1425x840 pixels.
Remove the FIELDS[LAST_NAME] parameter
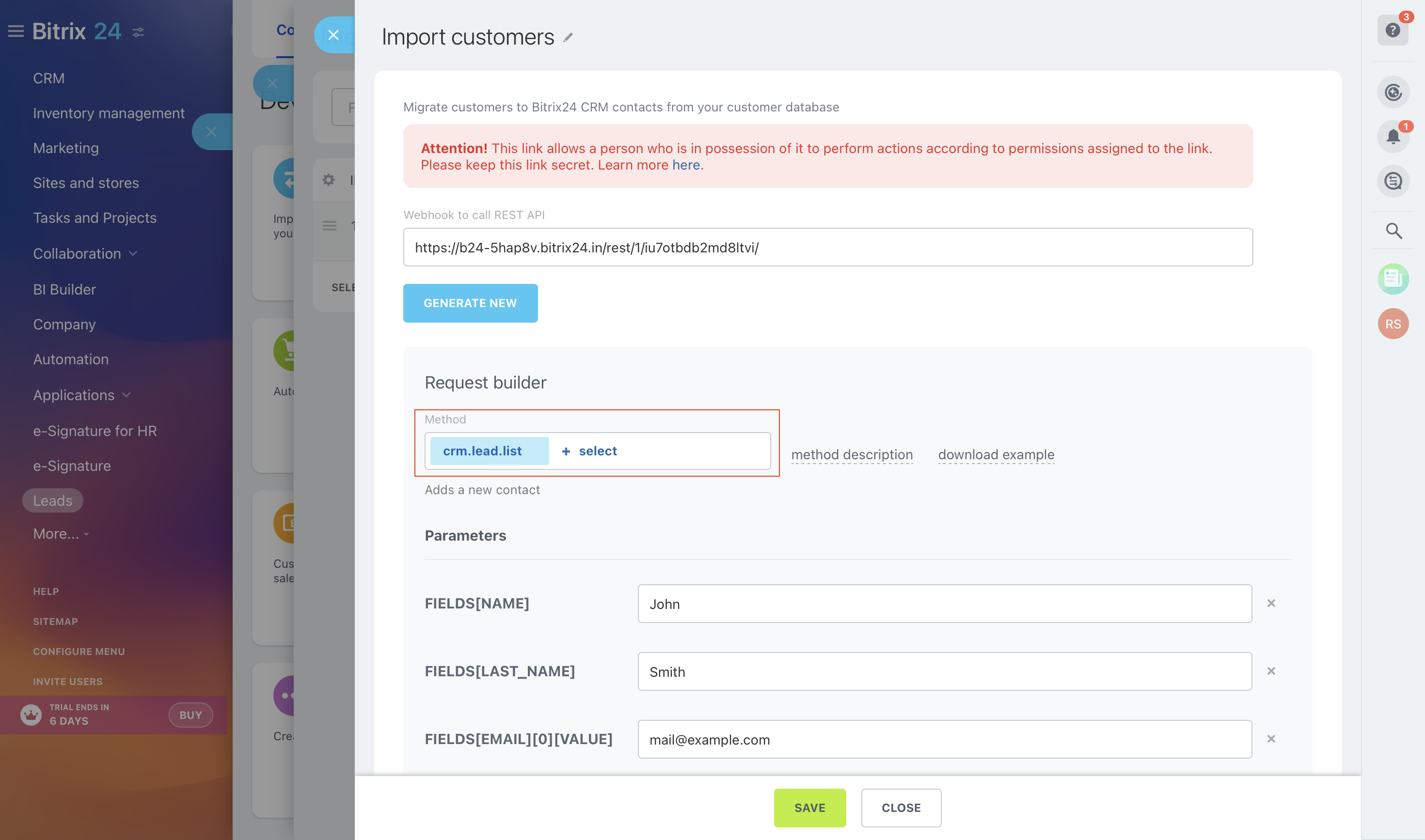coord(1271,671)
